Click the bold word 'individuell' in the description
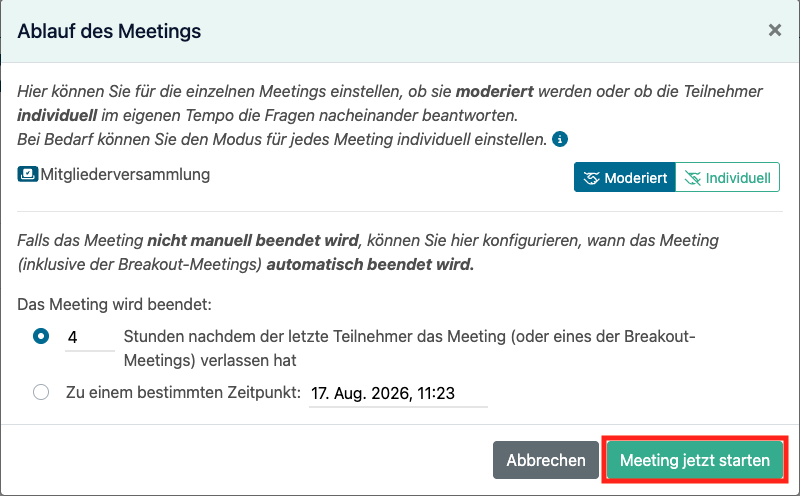This screenshot has height=496, width=800. click(x=57, y=115)
